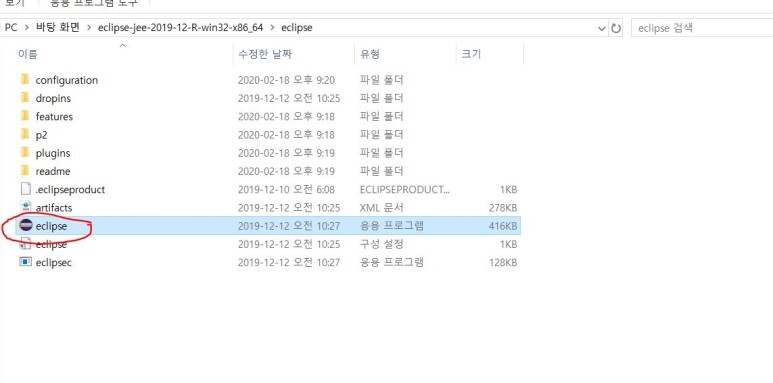Click the 2019-12-12 오전 10:27 date of eclipsec

(x=289, y=262)
